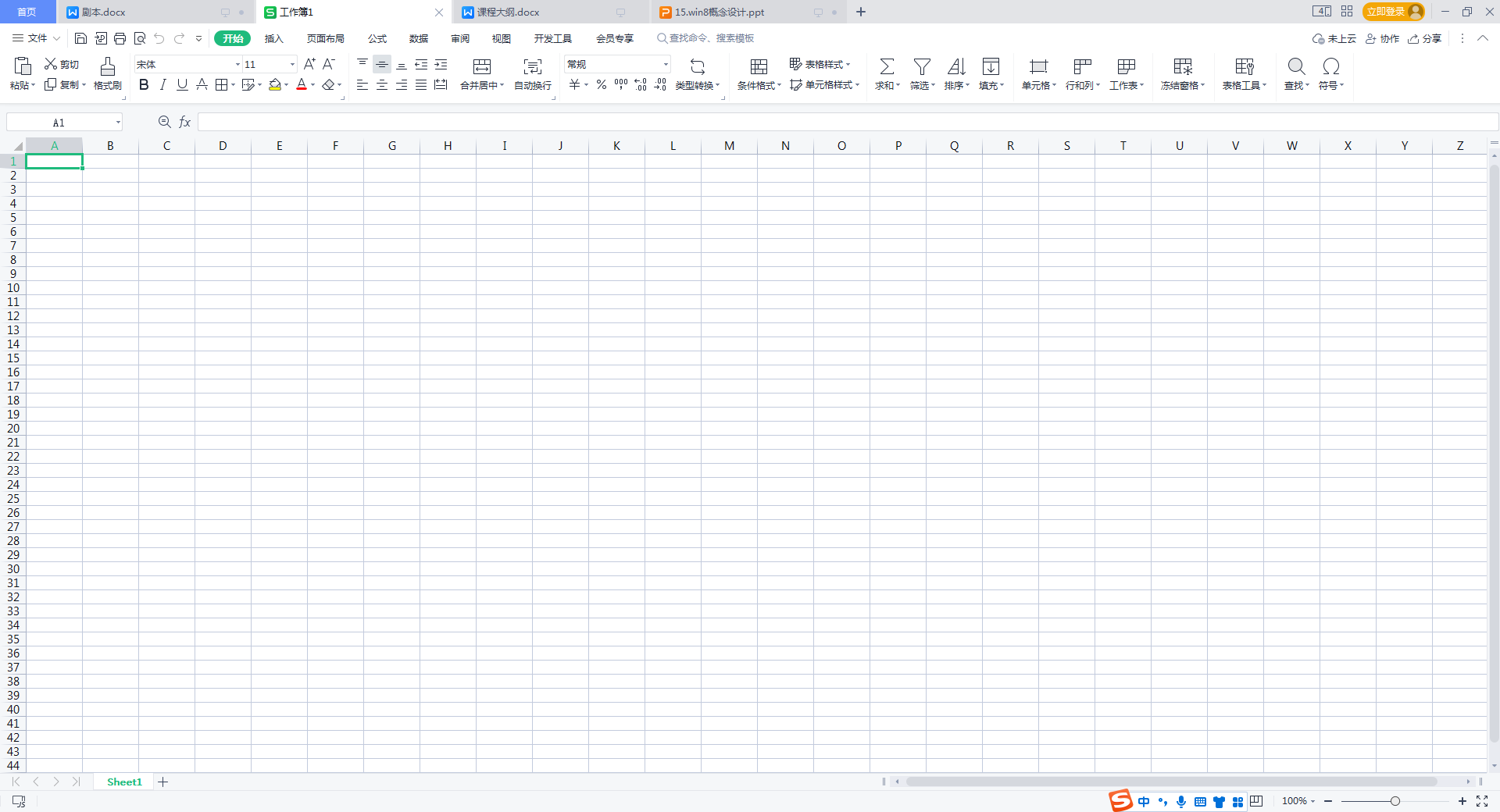The width and height of the screenshot is (1500, 812).
Task: Click the increase indent icon
Action: tap(441, 64)
